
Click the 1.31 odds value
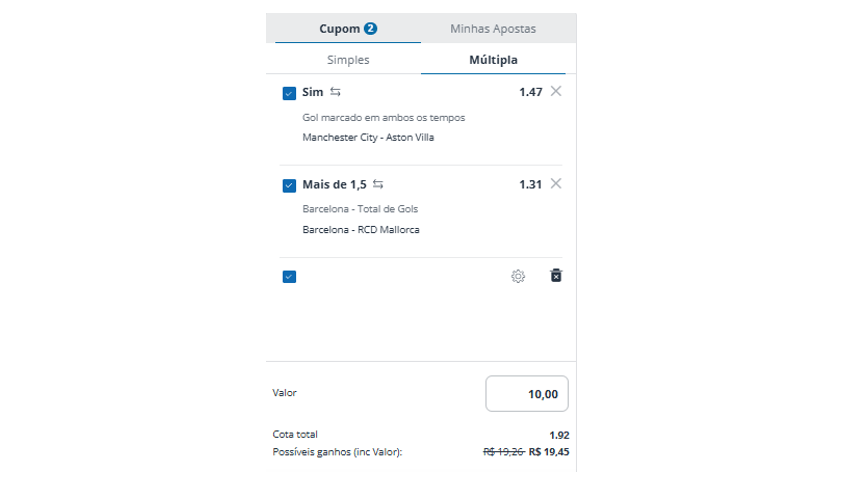point(530,184)
